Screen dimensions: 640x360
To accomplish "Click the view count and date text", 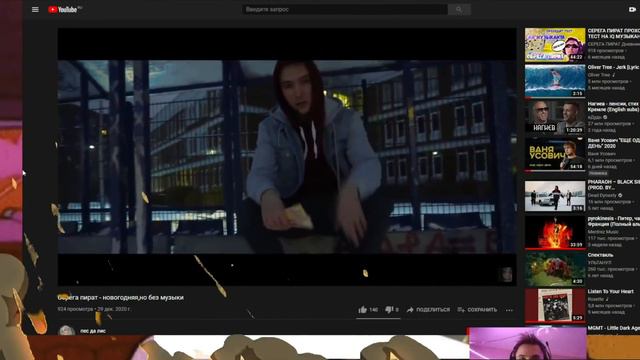I will pos(94,309).
